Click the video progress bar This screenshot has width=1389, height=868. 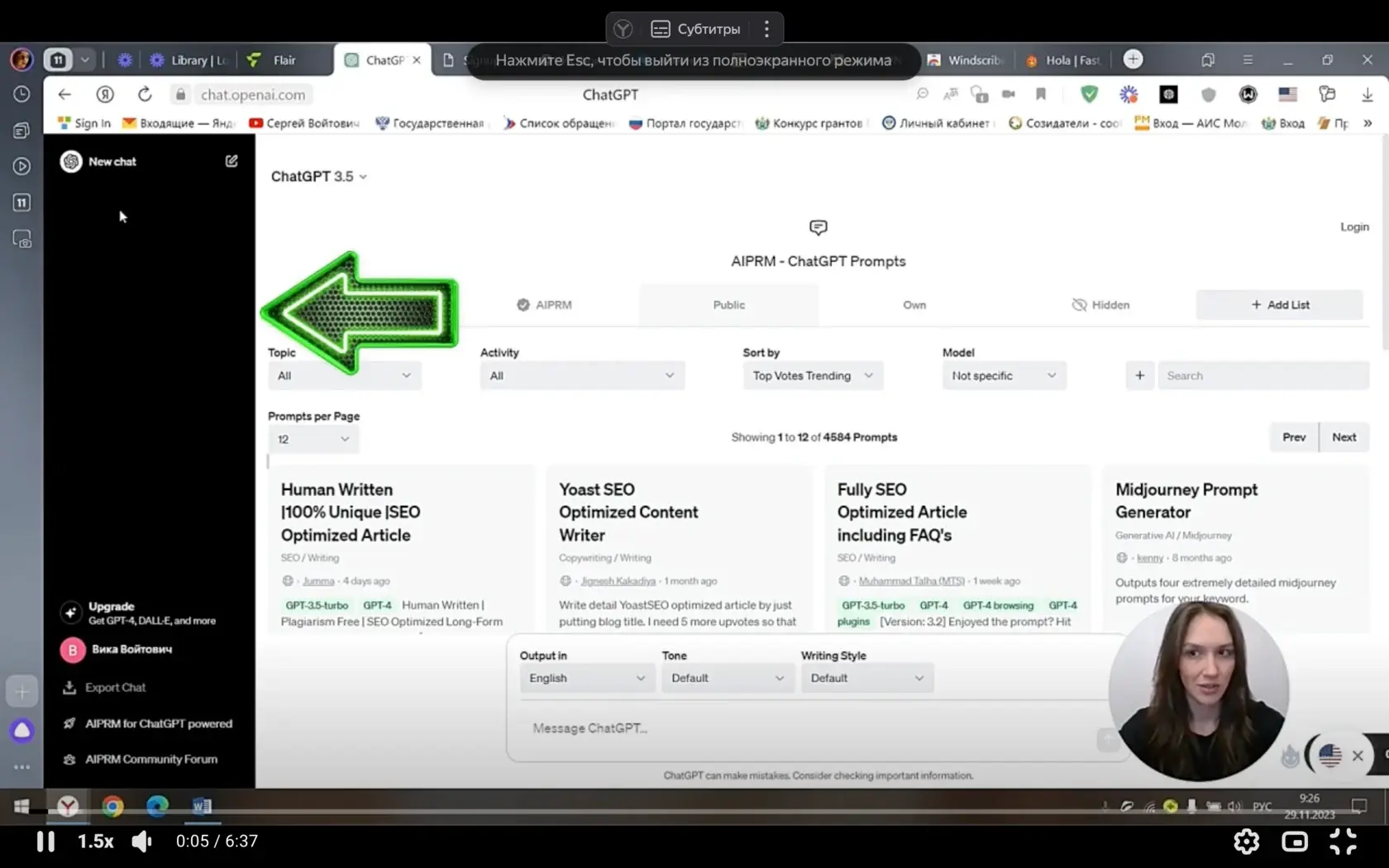point(694,813)
